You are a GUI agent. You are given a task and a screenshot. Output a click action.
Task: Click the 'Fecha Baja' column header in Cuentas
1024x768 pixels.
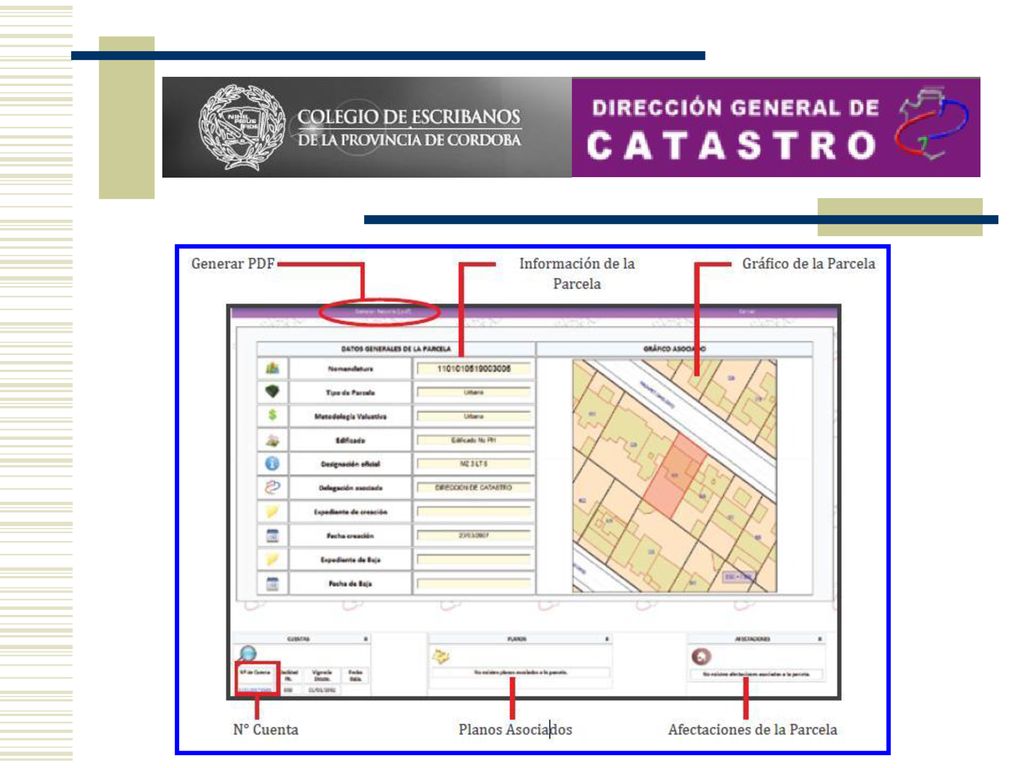(x=355, y=675)
